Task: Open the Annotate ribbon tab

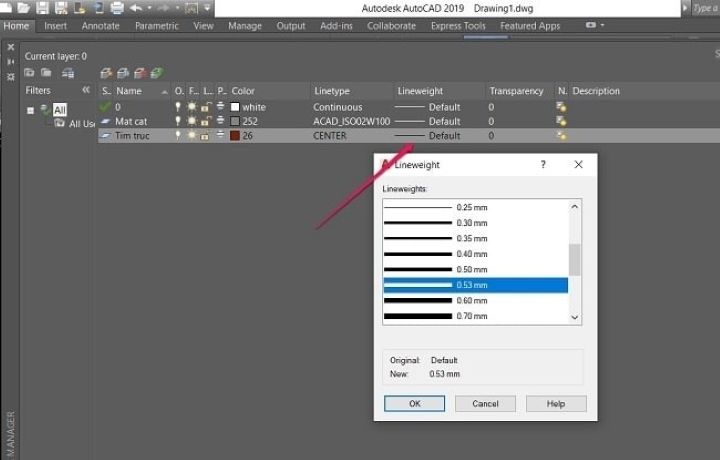Action: 101,26
